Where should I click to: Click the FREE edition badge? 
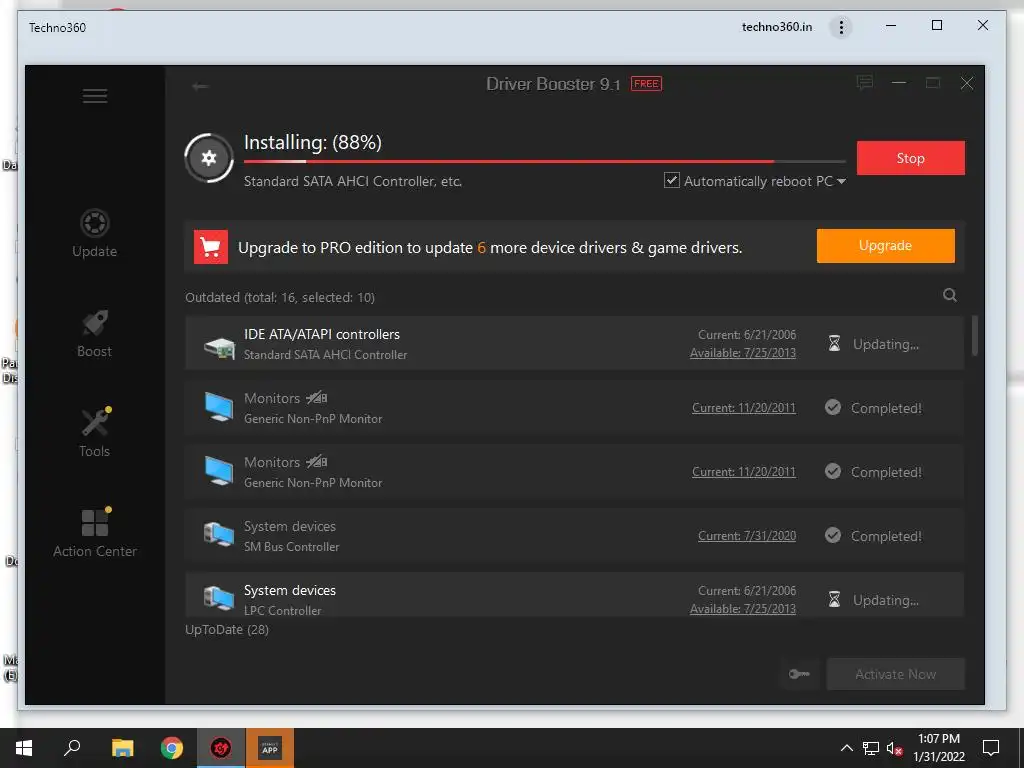[x=646, y=84]
